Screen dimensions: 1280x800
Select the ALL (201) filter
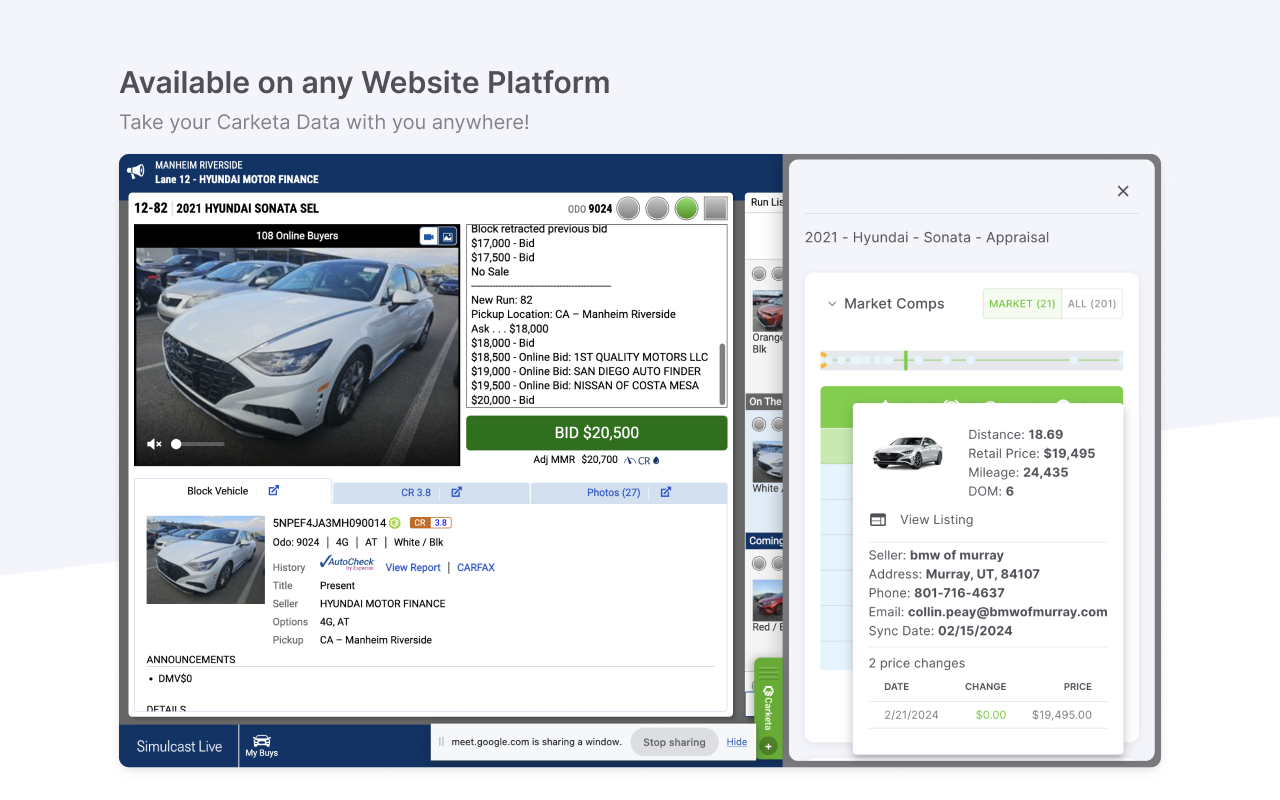coord(1092,304)
